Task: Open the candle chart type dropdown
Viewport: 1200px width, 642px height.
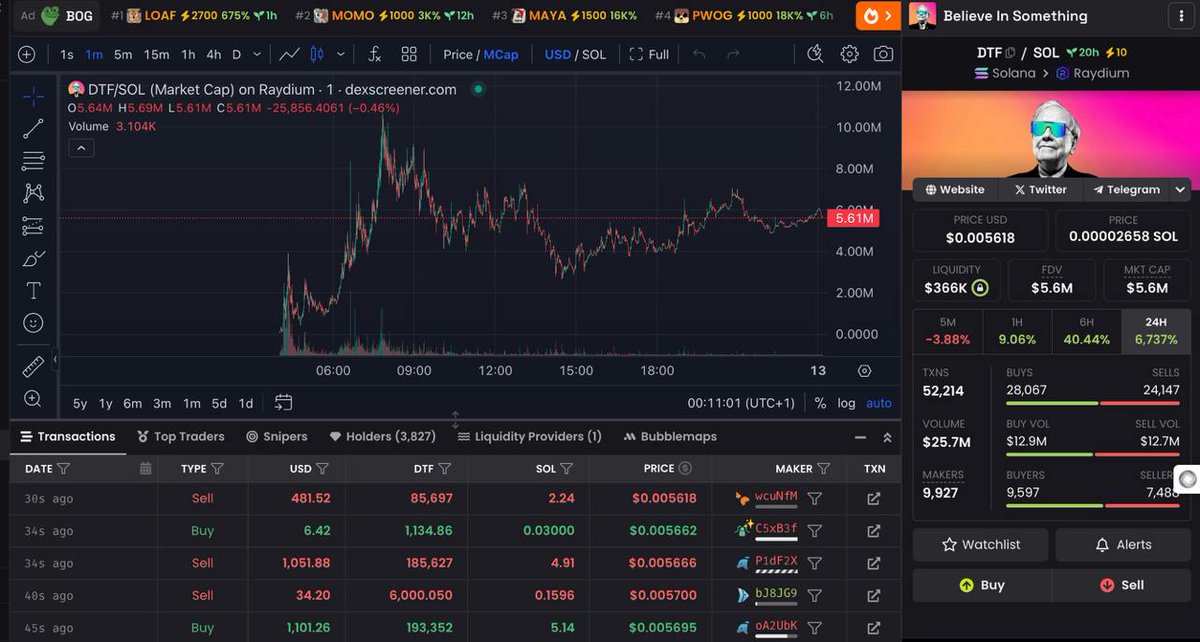Action: pyautogui.click(x=342, y=54)
